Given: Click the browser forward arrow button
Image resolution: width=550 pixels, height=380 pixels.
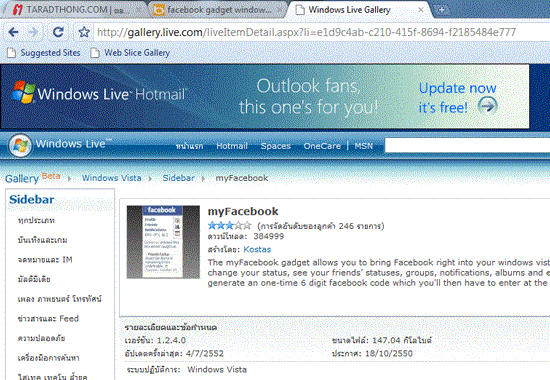Looking at the screenshot, I should (33, 33).
